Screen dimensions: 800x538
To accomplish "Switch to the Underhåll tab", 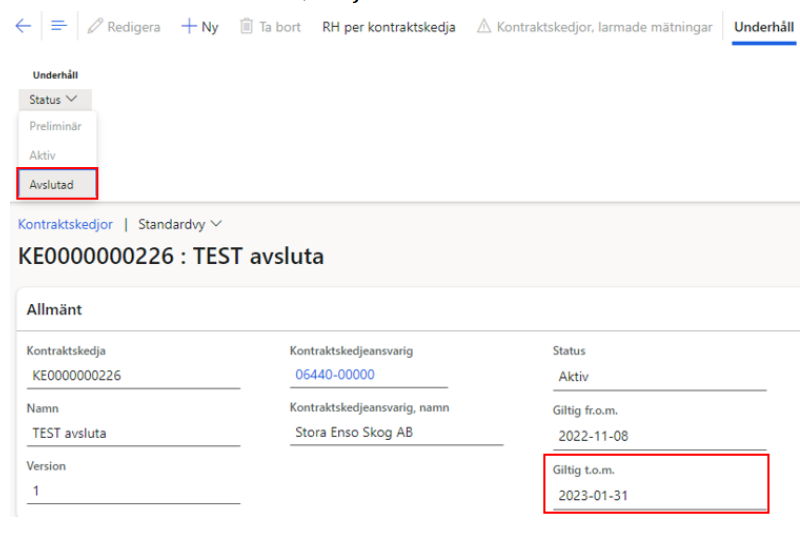I will (763, 27).
